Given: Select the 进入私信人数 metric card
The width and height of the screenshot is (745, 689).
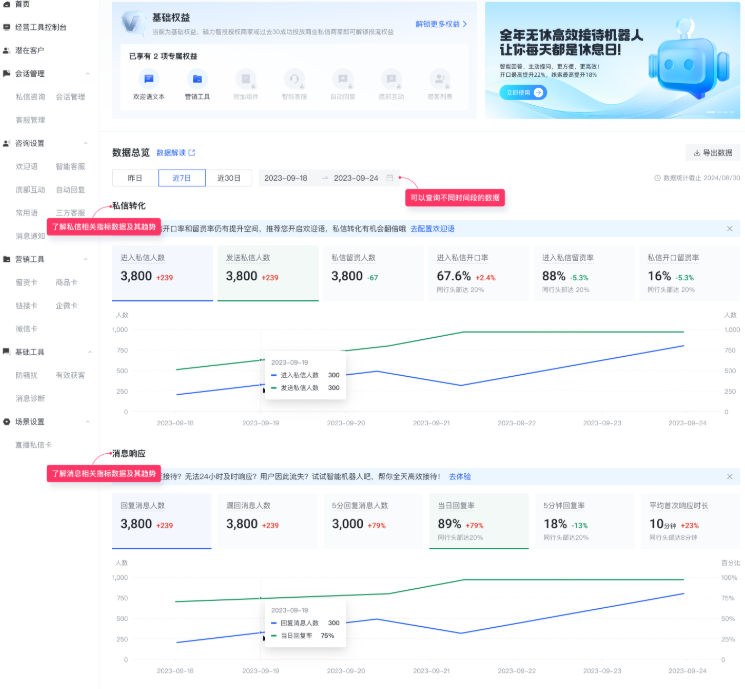Looking at the screenshot, I should click(x=162, y=273).
